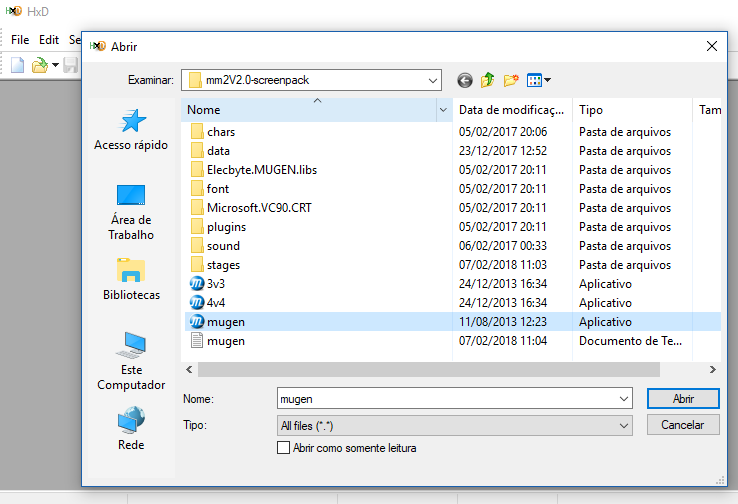This screenshot has width=738, height=504.
Task: Sort by the Nome column header
Action: [x=309, y=110]
